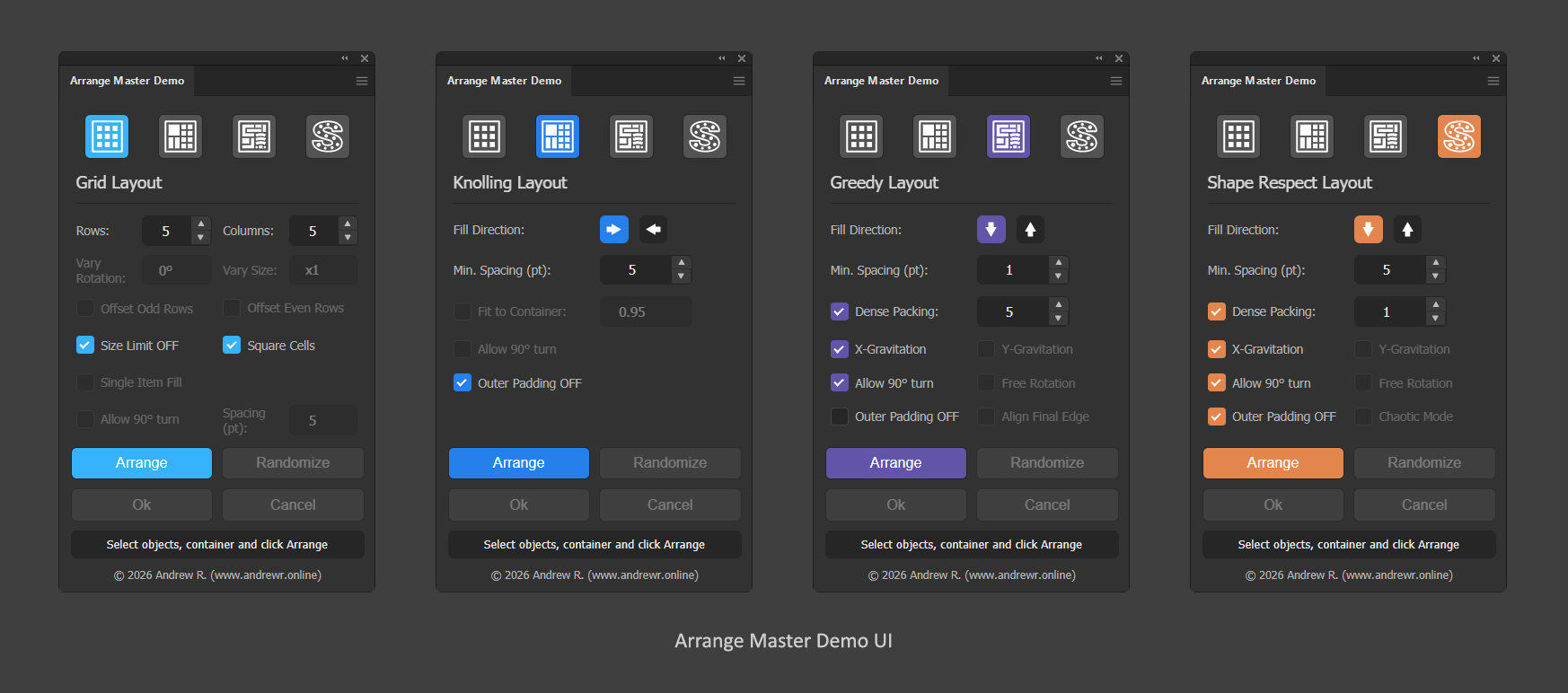Viewport: 1568px width, 693px height.
Task: Increase Columns value with up stepper
Action: pyautogui.click(x=348, y=224)
